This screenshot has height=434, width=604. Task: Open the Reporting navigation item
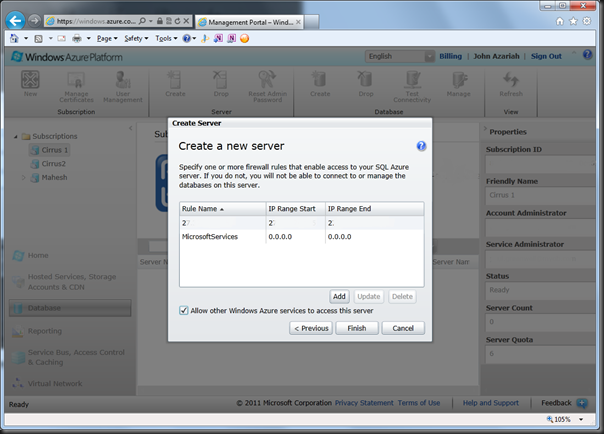(37, 331)
